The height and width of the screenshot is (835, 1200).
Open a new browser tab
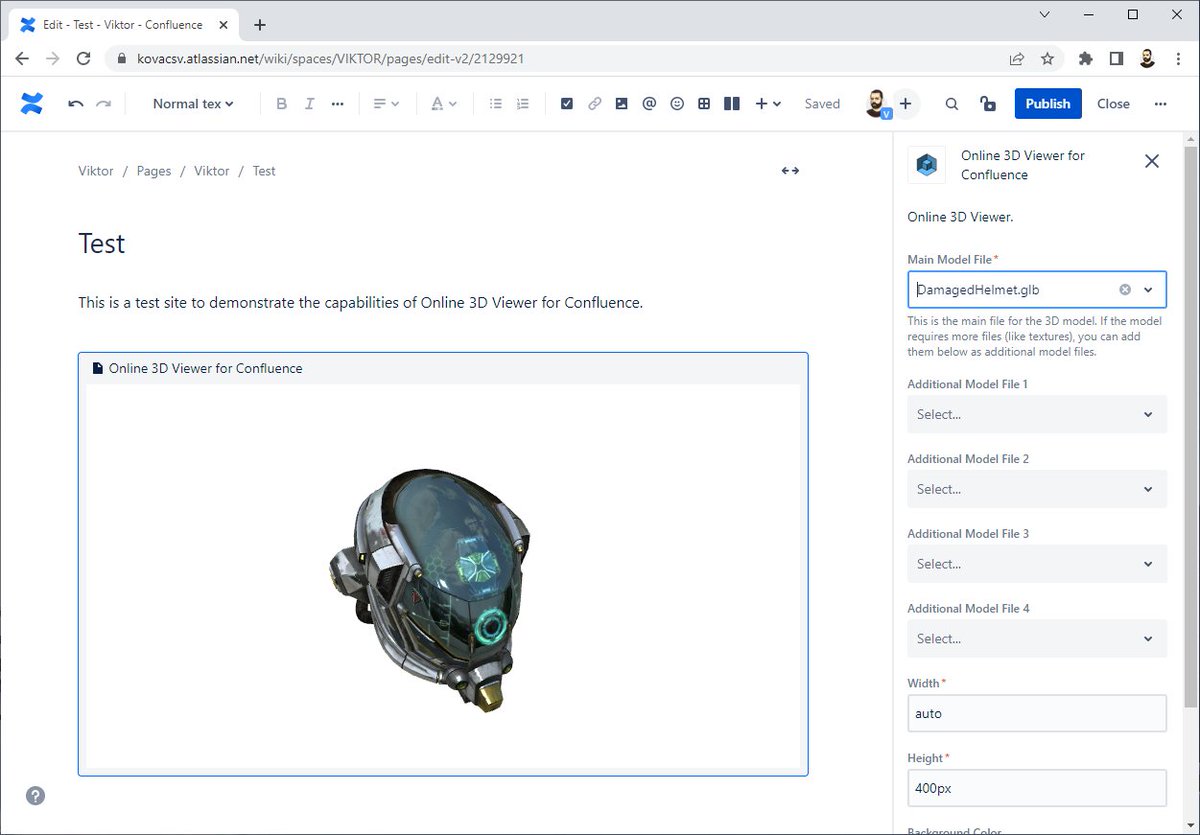[260, 24]
